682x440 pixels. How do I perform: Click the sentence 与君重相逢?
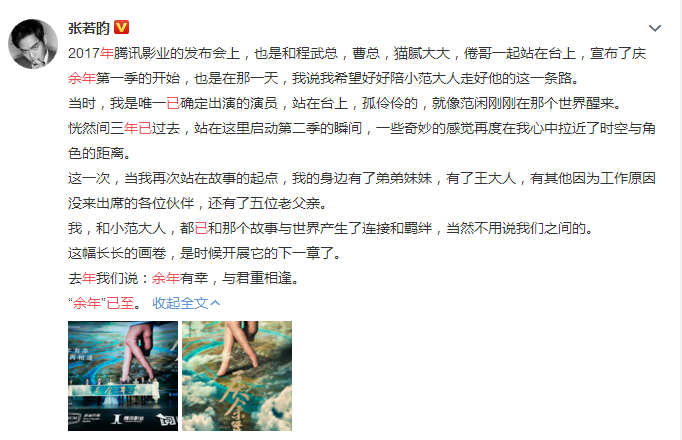coord(257,278)
